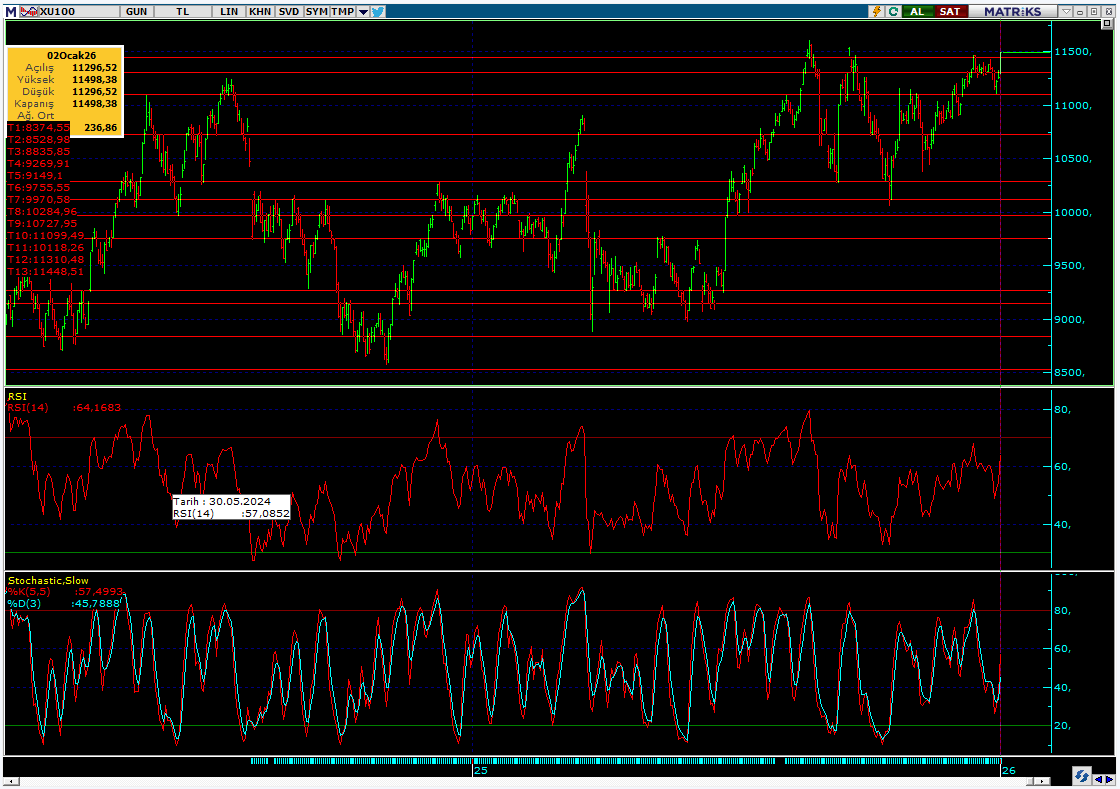1120x789 pixels.
Task: Click the Stochastic,Slow panel title
Action: [49, 581]
